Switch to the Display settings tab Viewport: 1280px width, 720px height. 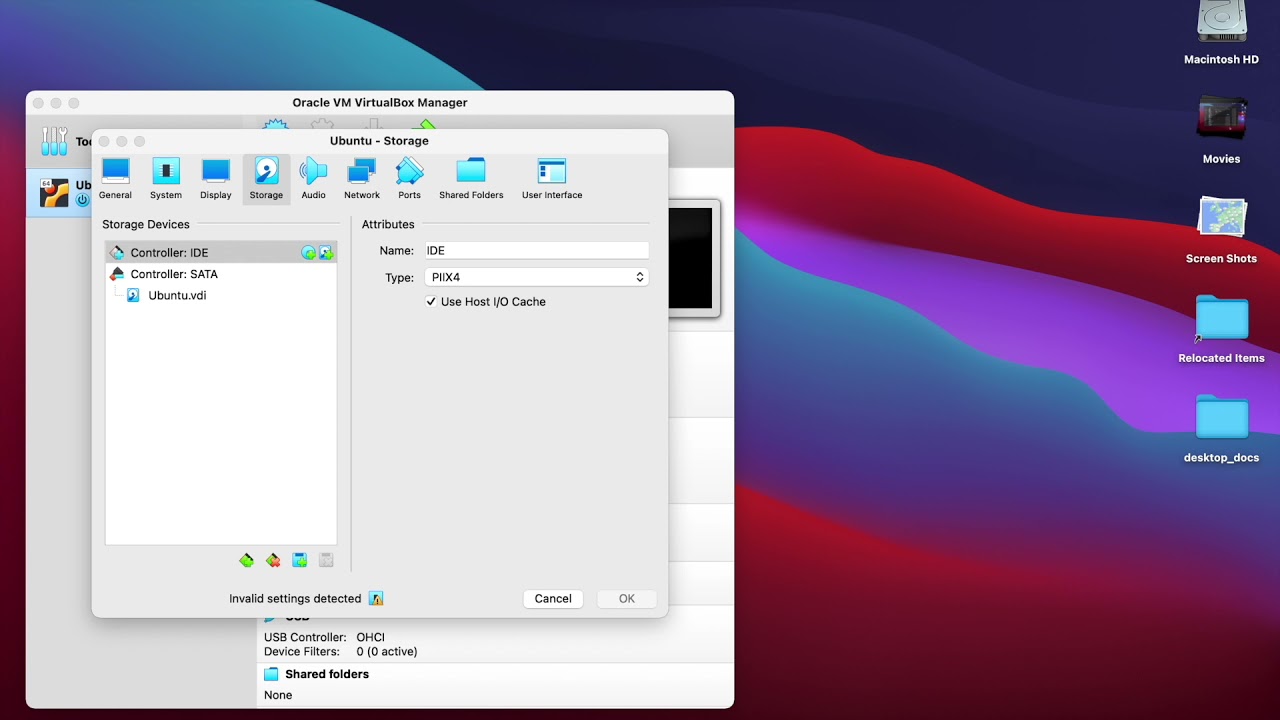[215, 180]
